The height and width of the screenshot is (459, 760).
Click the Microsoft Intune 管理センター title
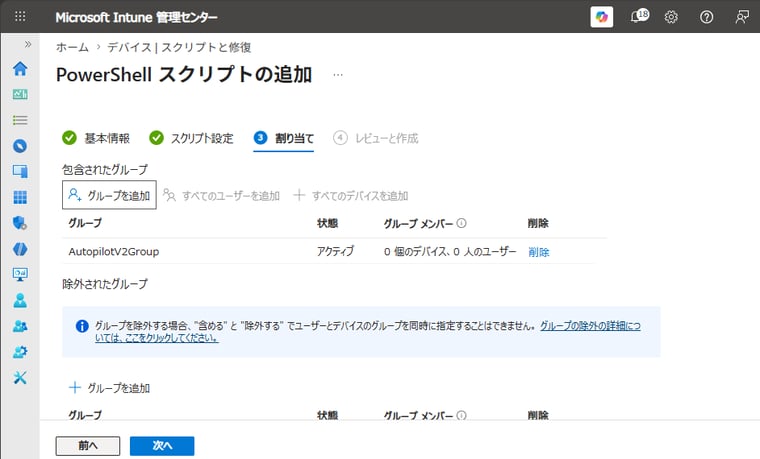click(136, 17)
